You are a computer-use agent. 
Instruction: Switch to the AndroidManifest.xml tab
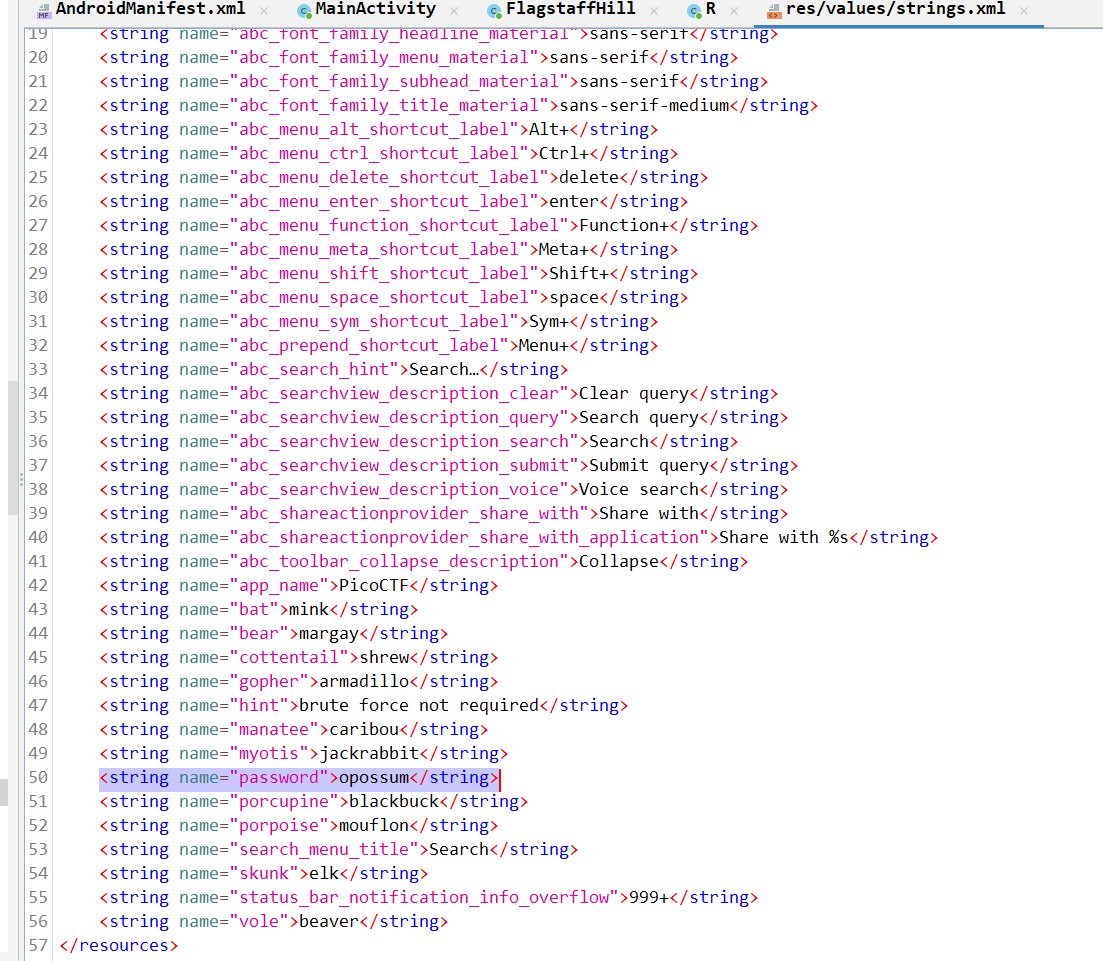click(152, 10)
